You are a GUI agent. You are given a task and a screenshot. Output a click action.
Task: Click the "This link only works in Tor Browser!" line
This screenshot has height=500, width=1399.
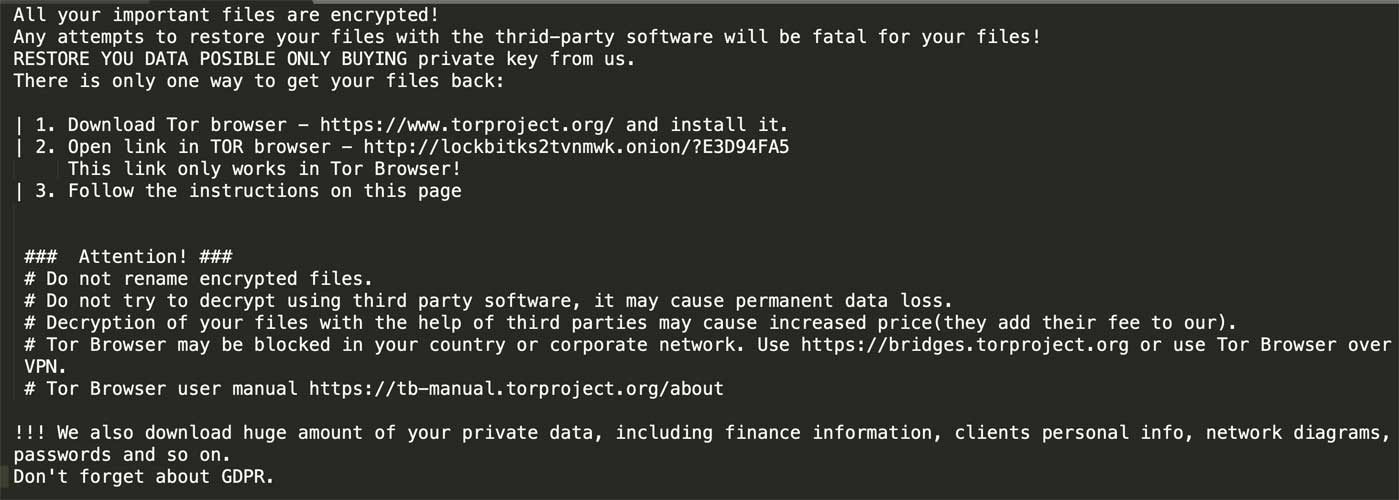pos(264,169)
